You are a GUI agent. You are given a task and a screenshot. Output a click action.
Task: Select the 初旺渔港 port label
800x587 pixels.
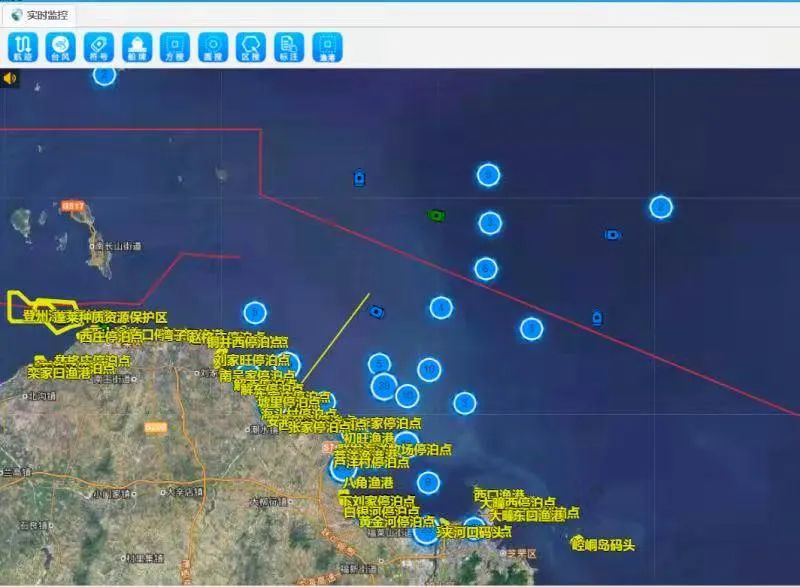coord(369,438)
